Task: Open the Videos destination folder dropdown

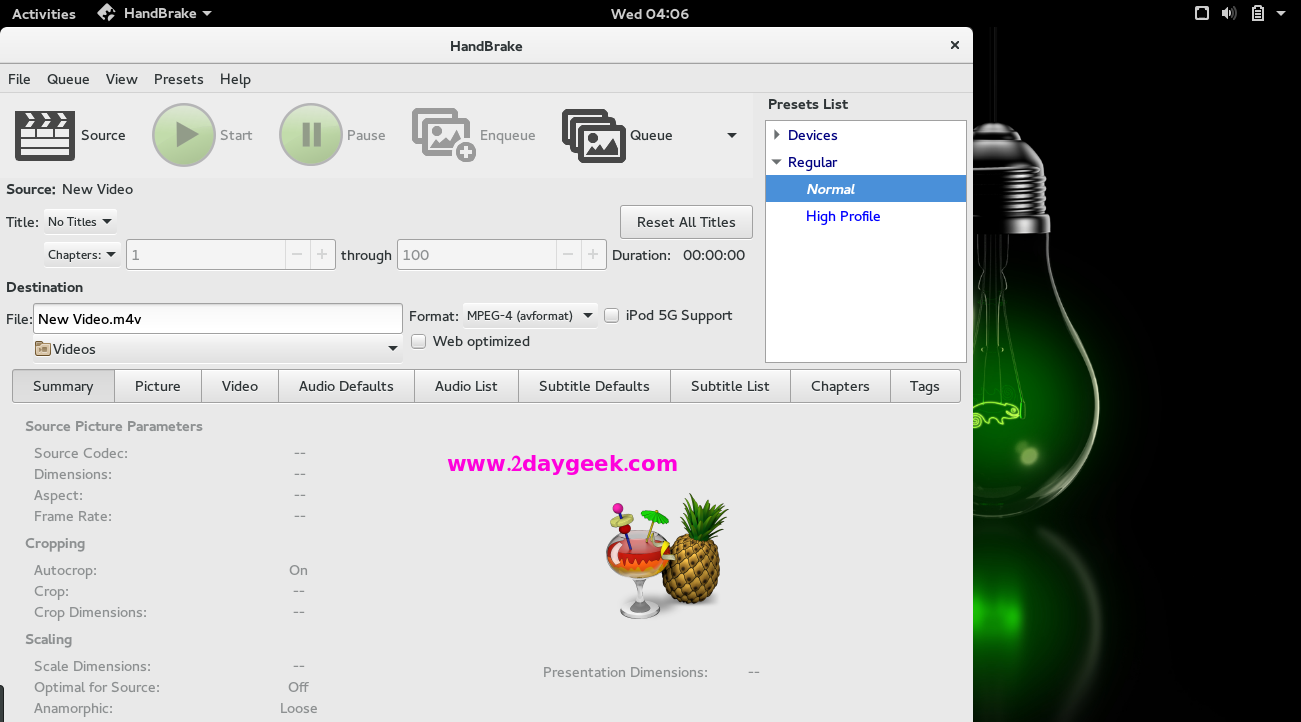Action: coord(217,349)
